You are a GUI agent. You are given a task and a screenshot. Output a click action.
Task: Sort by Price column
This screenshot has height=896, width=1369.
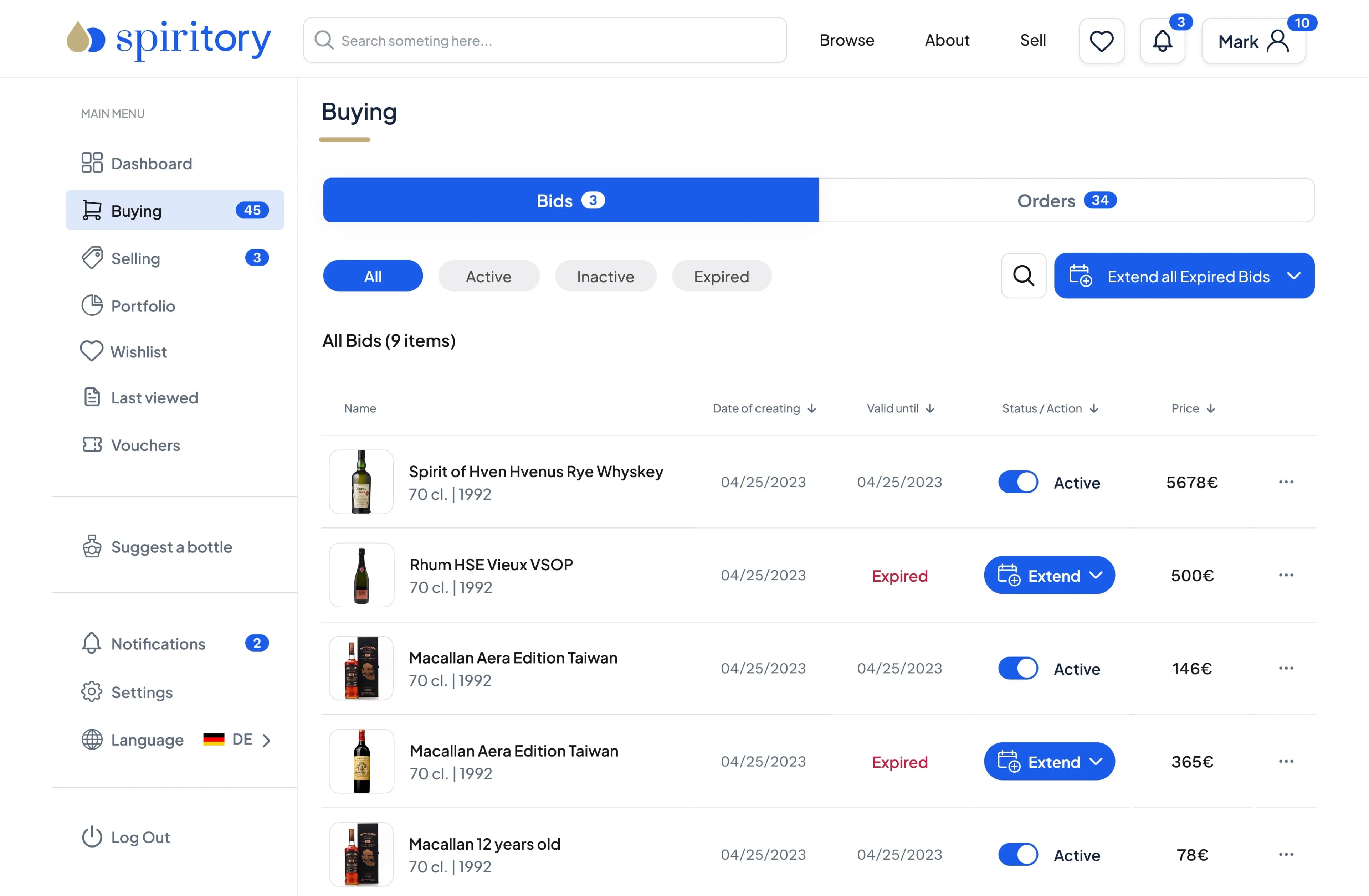tap(1194, 408)
